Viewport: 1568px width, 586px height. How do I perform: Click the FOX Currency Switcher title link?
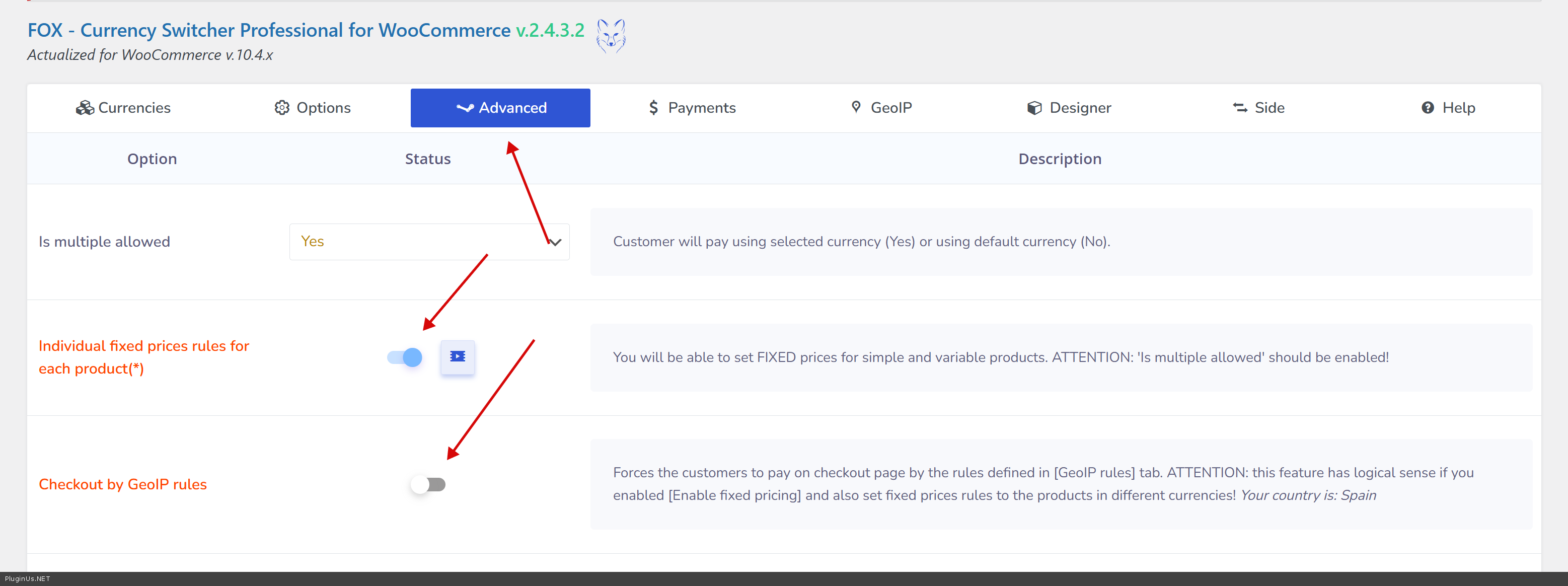click(x=268, y=30)
